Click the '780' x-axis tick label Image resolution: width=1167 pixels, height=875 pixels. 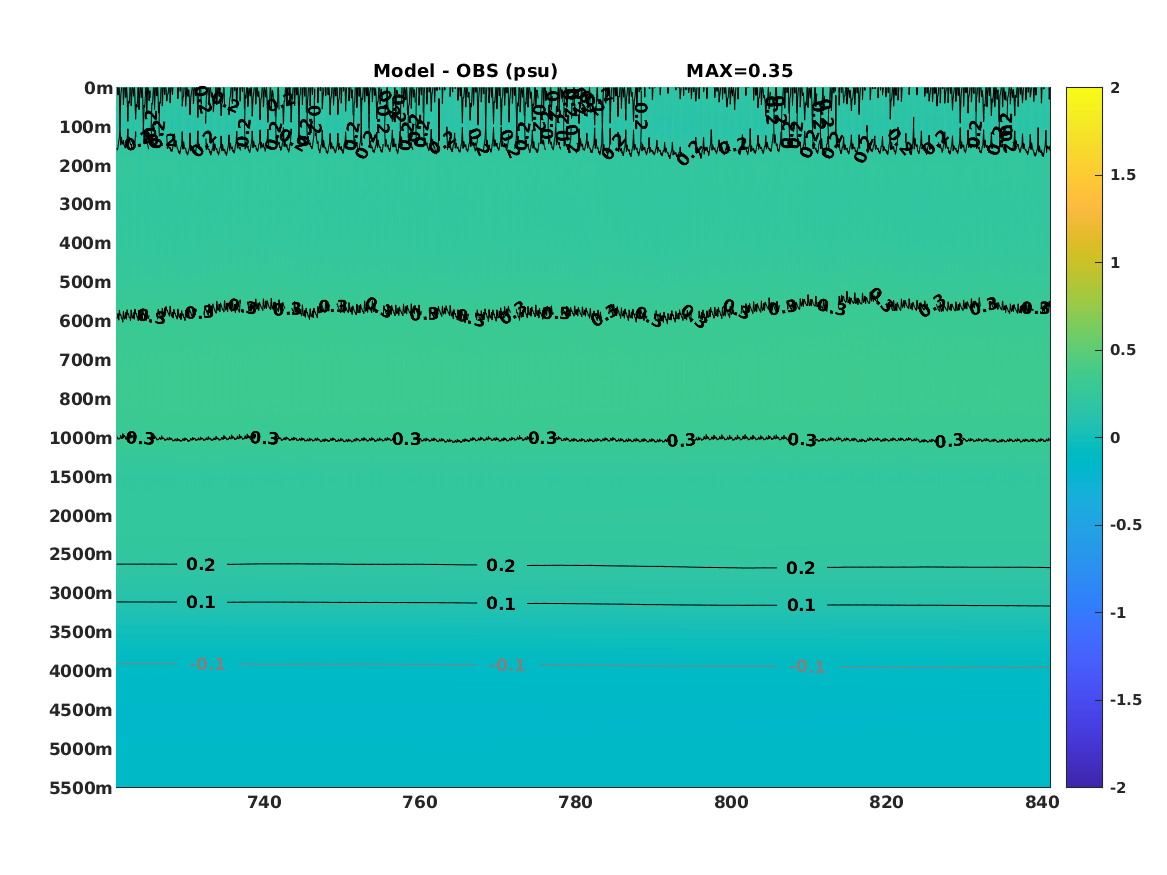[575, 802]
